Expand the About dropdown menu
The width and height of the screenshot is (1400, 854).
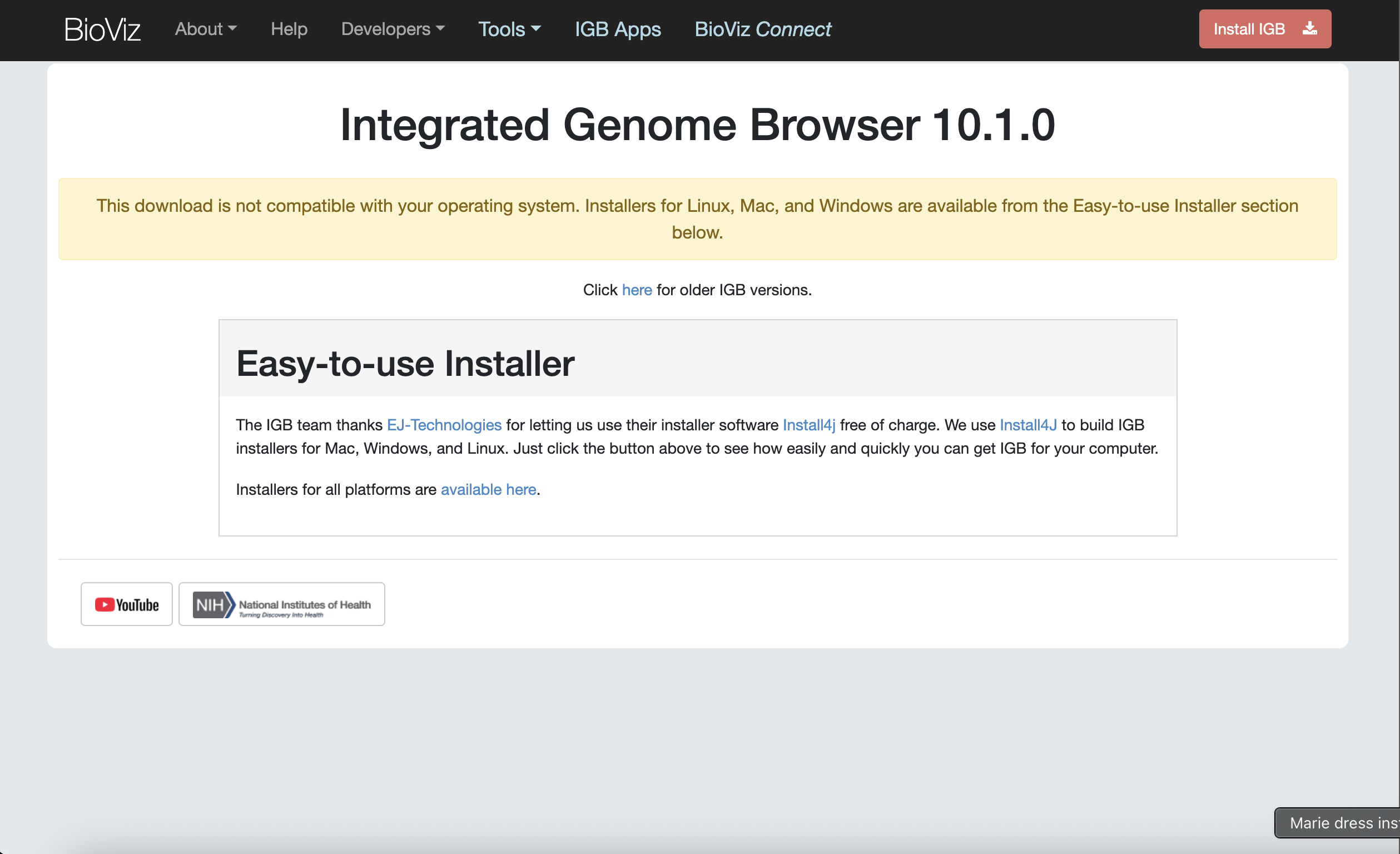click(205, 29)
